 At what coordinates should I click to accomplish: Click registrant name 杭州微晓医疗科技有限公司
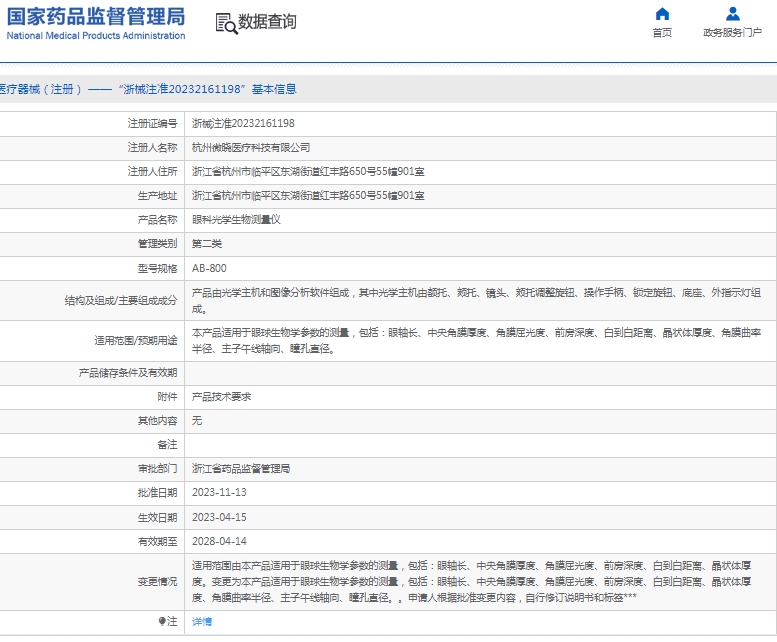(251, 148)
